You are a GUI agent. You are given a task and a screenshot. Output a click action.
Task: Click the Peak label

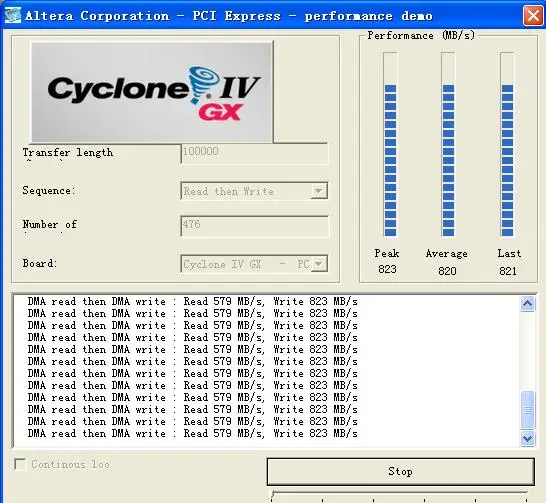tap(387, 253)
